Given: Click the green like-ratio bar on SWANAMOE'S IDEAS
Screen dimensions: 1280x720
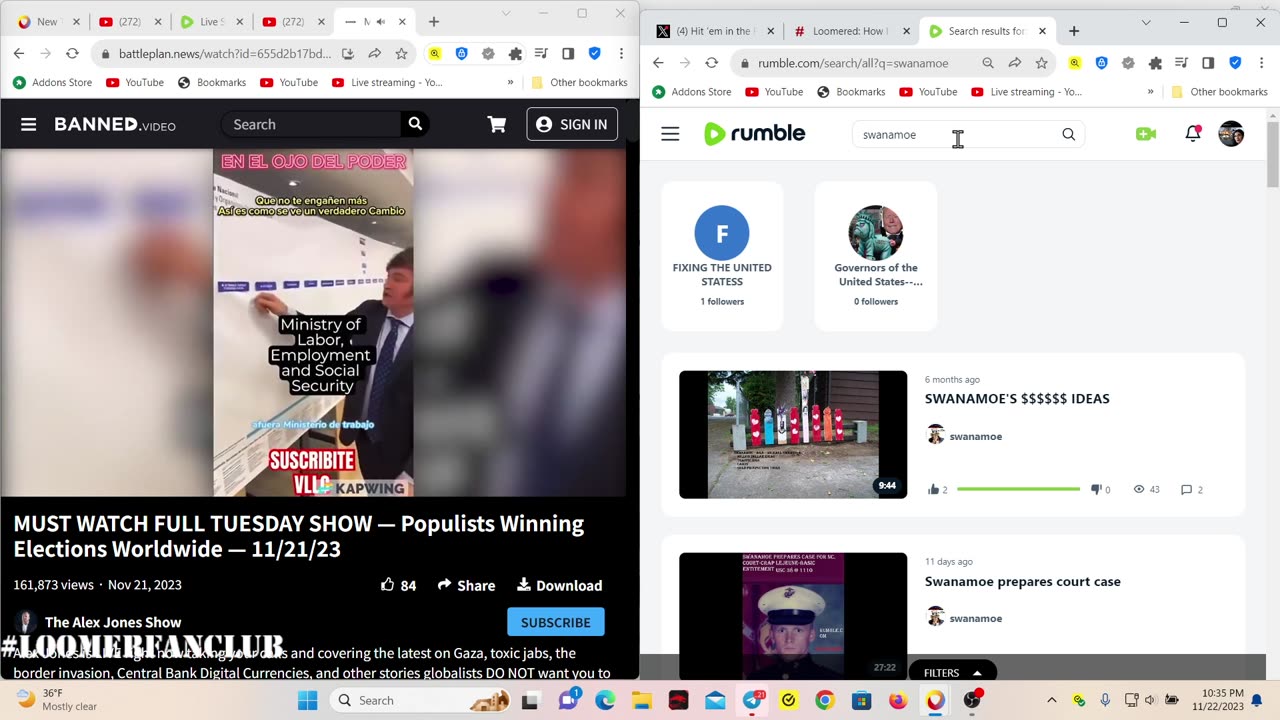Looking at the screenshot, I should (x=1018, y=489).
